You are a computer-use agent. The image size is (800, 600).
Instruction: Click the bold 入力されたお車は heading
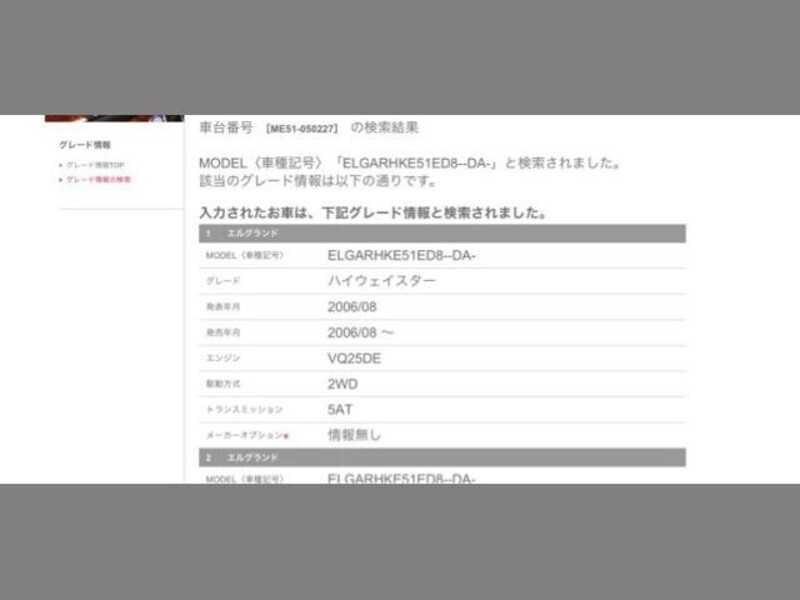tap(373, 213)
